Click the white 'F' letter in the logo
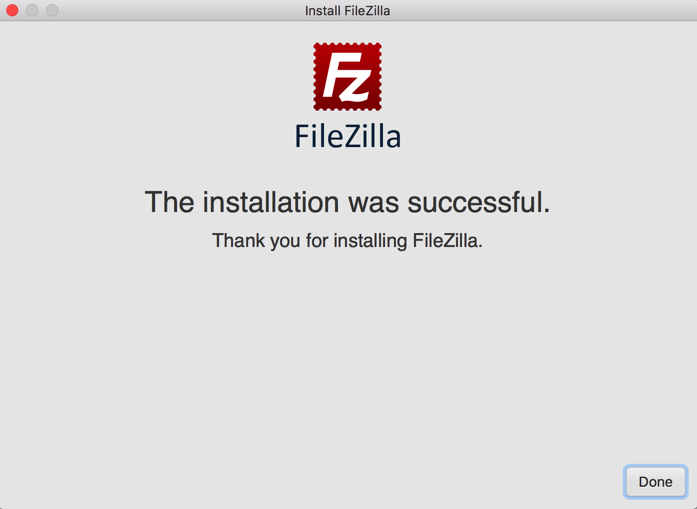Screen dimensions: 697x509 [x=340, y=75]
